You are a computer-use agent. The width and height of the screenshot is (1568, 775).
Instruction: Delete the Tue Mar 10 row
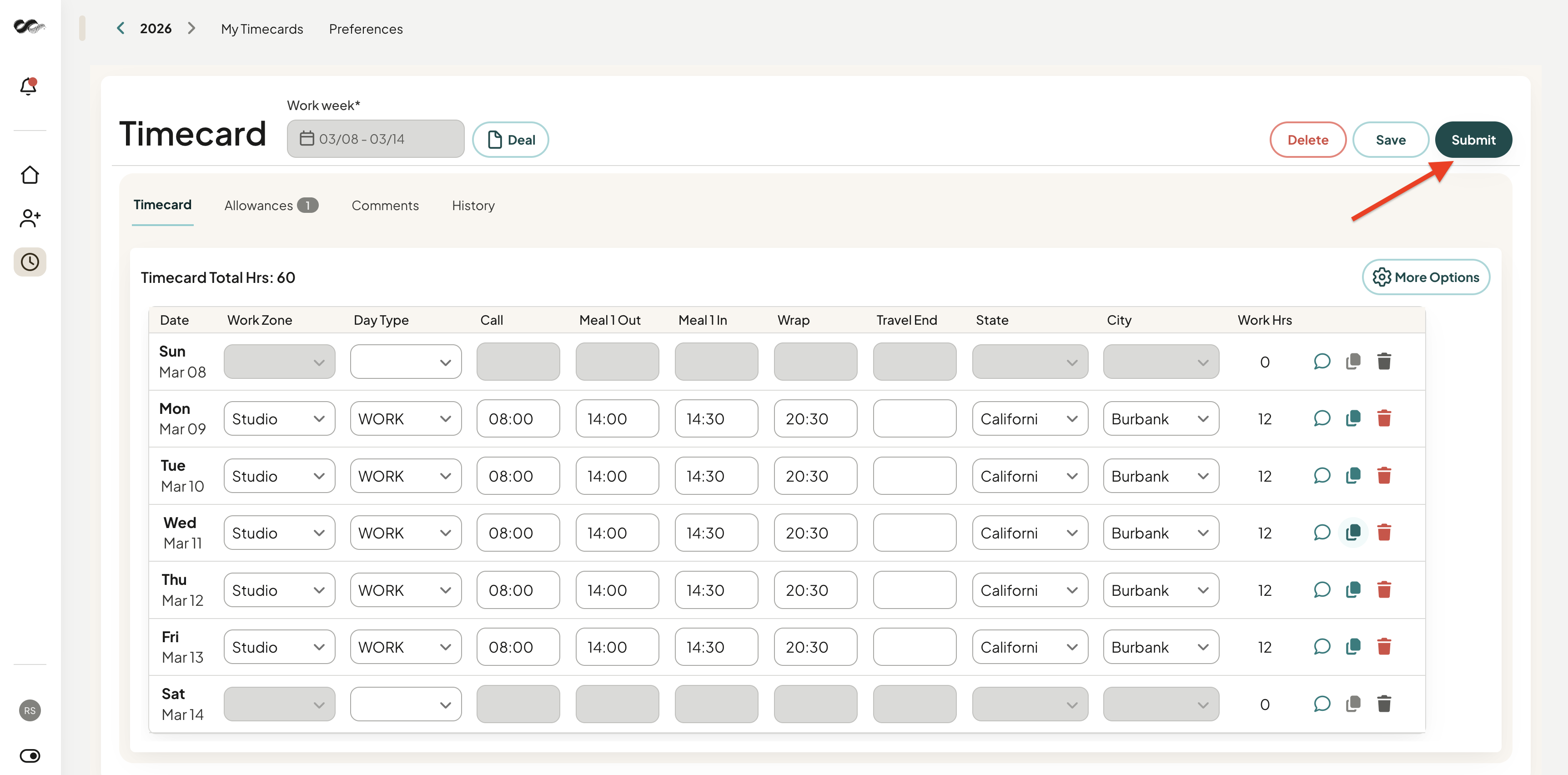(1384, 475)
